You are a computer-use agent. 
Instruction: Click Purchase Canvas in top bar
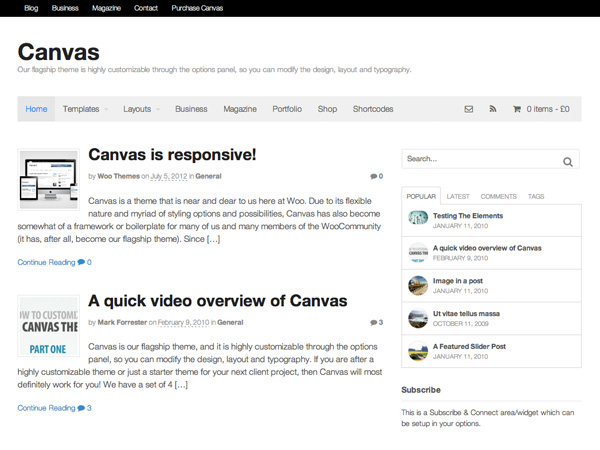pos(197,8)
